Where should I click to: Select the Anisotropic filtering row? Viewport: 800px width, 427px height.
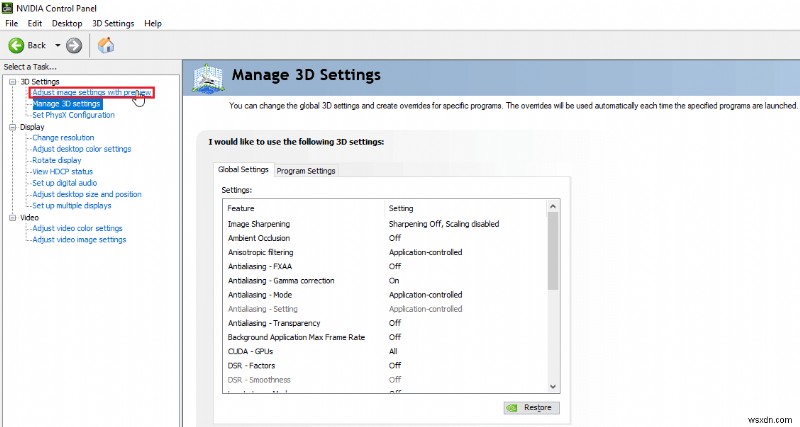[385, 252]
